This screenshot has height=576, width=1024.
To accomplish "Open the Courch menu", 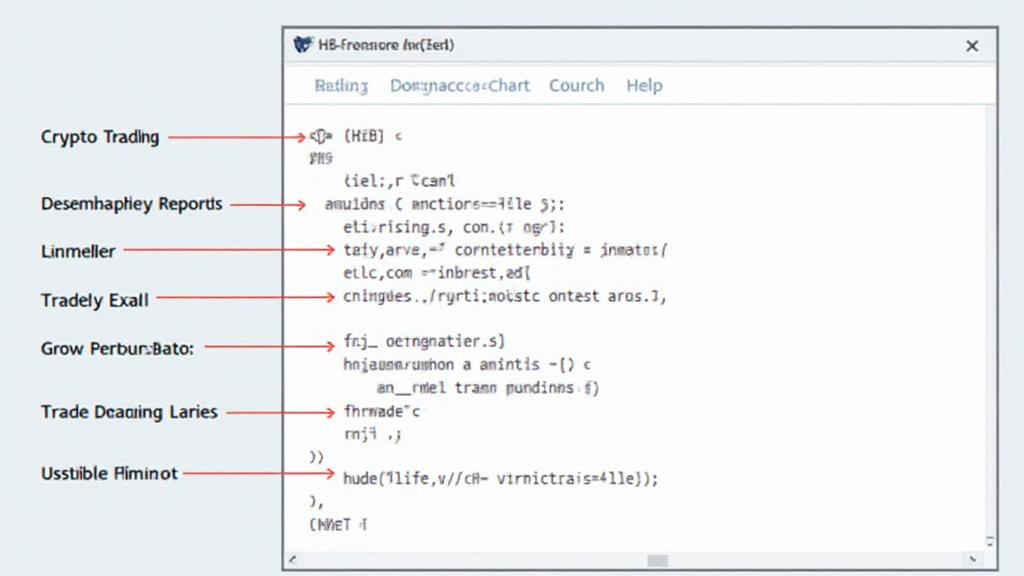I will coord(576,86).
